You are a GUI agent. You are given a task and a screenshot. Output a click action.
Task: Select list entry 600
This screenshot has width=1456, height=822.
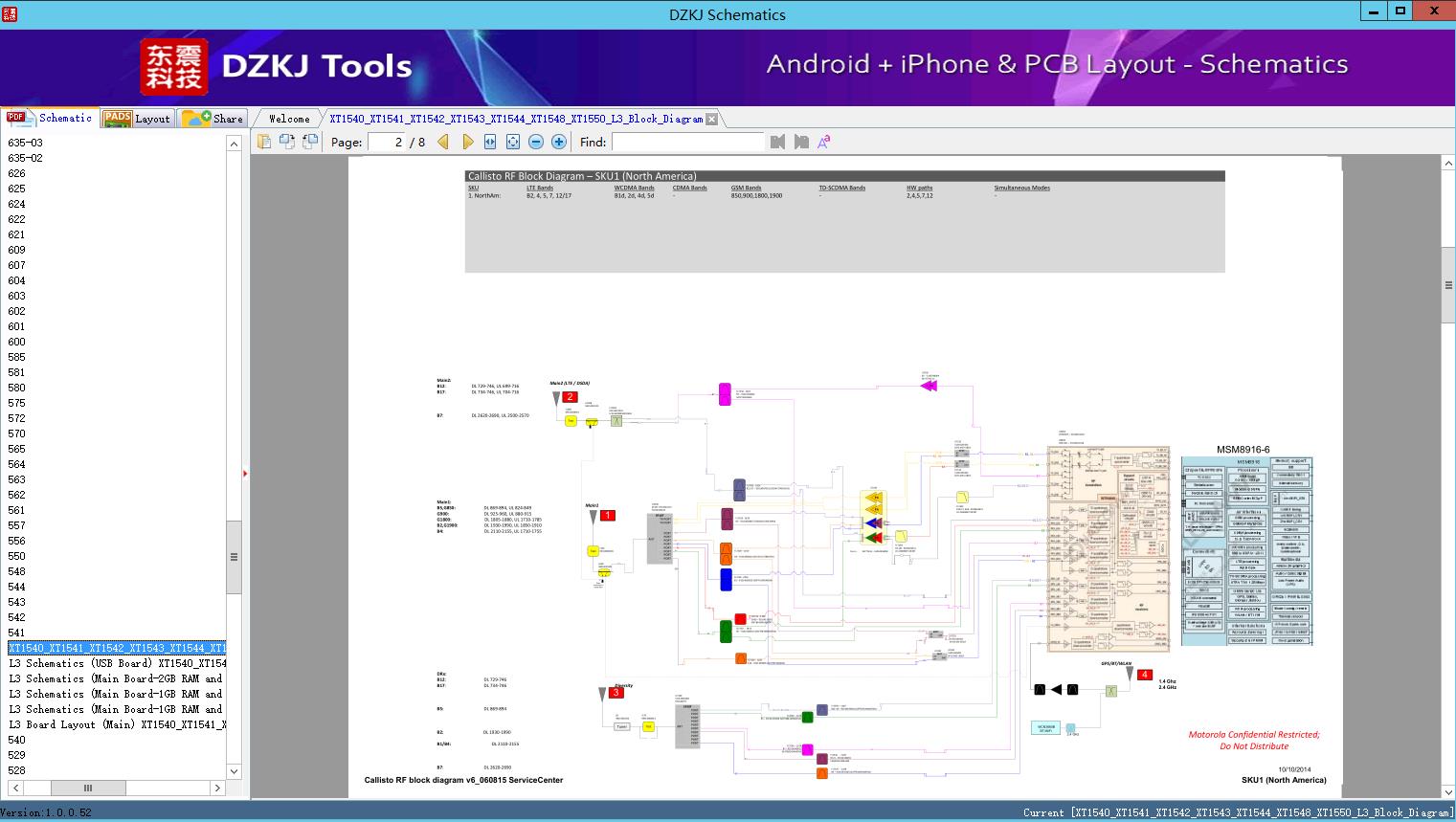point(17,342)
